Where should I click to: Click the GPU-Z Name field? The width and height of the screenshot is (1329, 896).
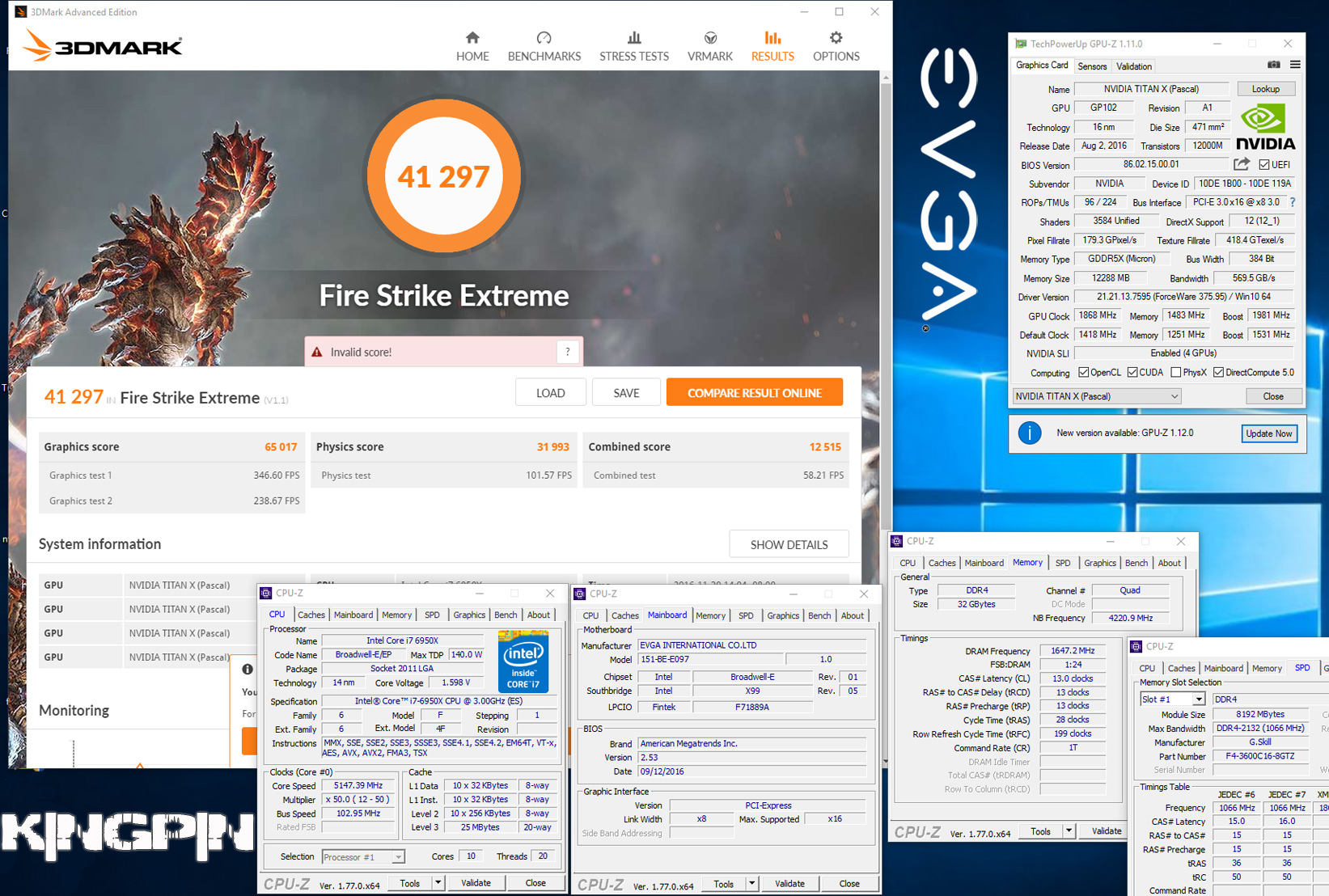1151,89
